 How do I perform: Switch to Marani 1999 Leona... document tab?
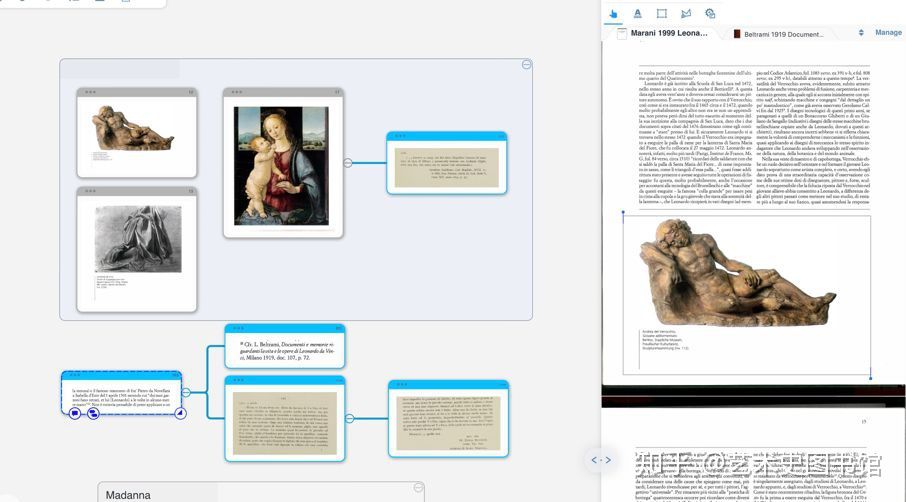(x=663, y=34)
